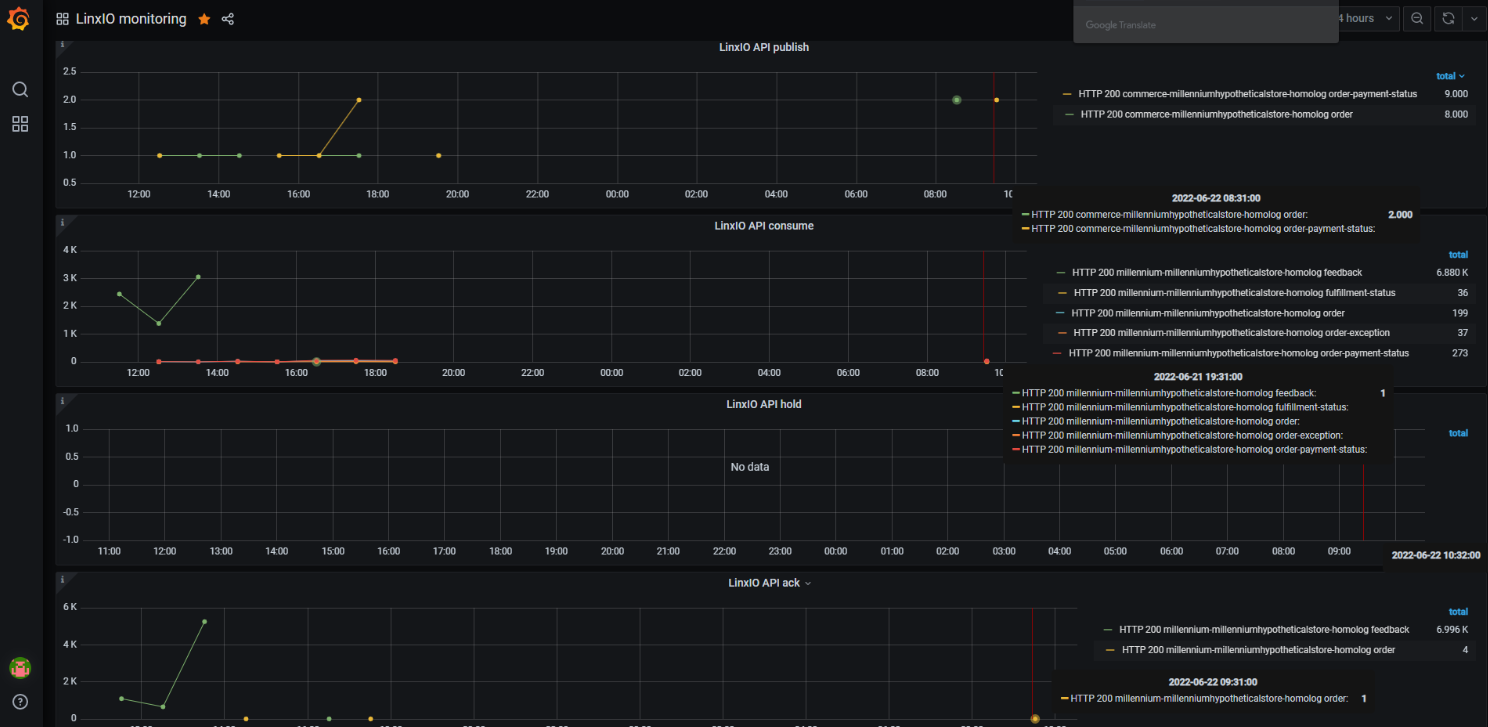The height and width of the screenshot is (727, 1488).
Task: Show info for LinxIO API ack panel
Action: coord(62,579)
